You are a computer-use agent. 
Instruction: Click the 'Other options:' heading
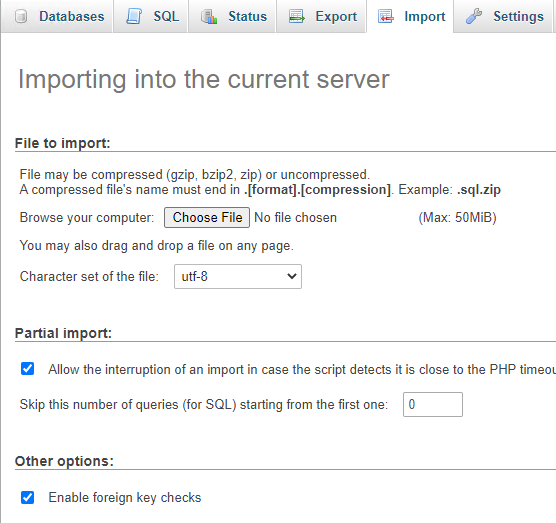64,461
